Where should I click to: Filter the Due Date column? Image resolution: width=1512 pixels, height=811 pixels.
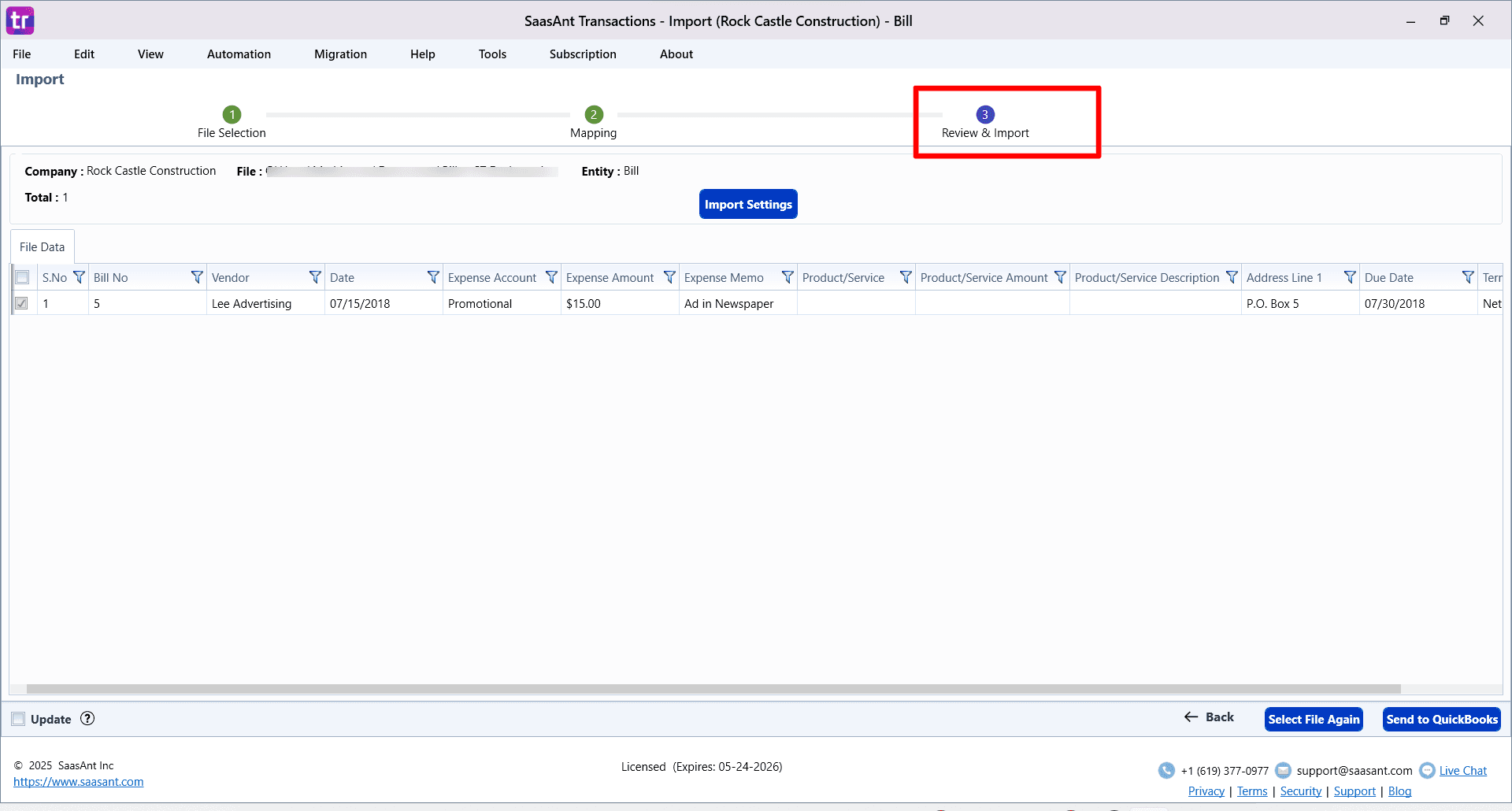tap(1468, 277)
